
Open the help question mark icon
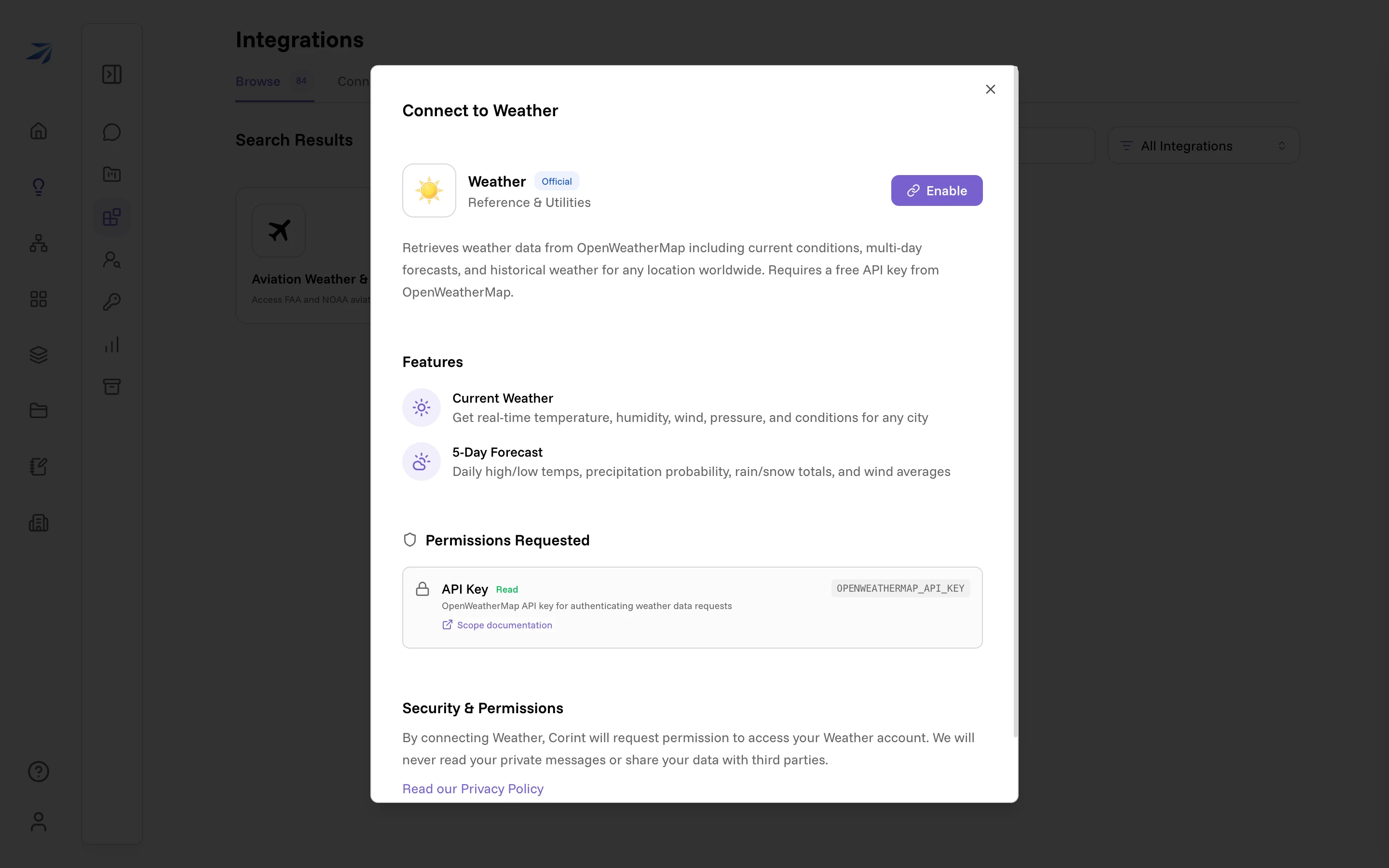(x=39, y=772)
